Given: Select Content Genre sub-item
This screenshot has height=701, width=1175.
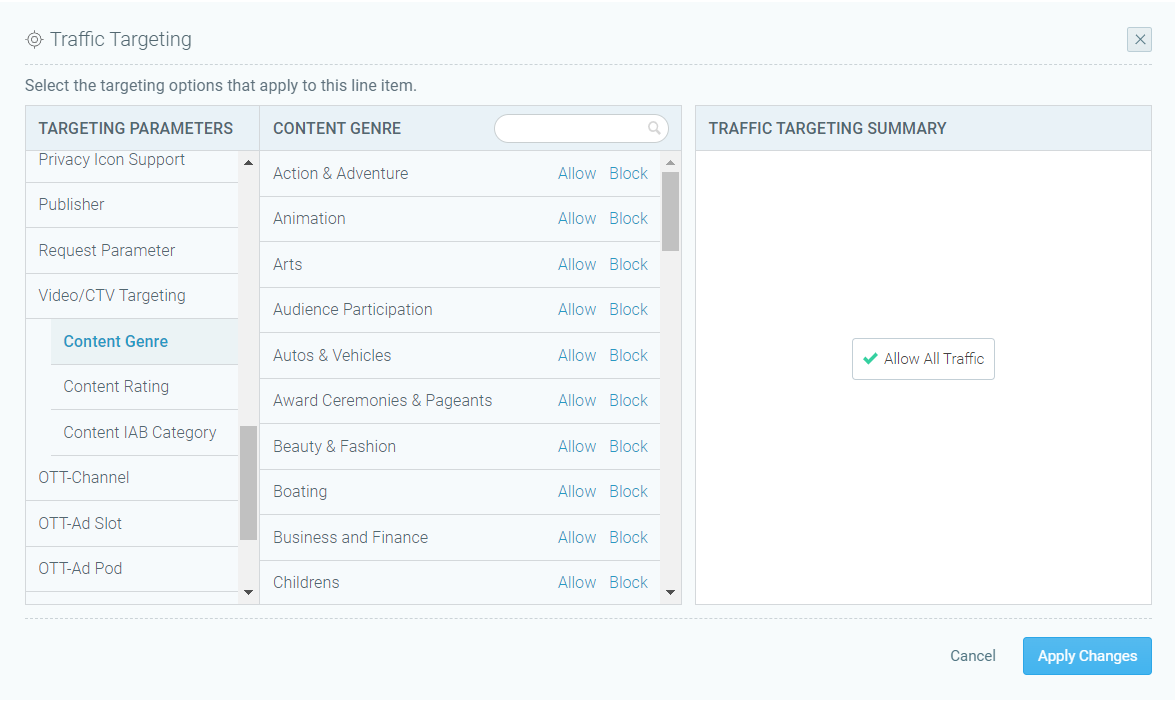Looking at the screenshot, I should click(145, 342).
